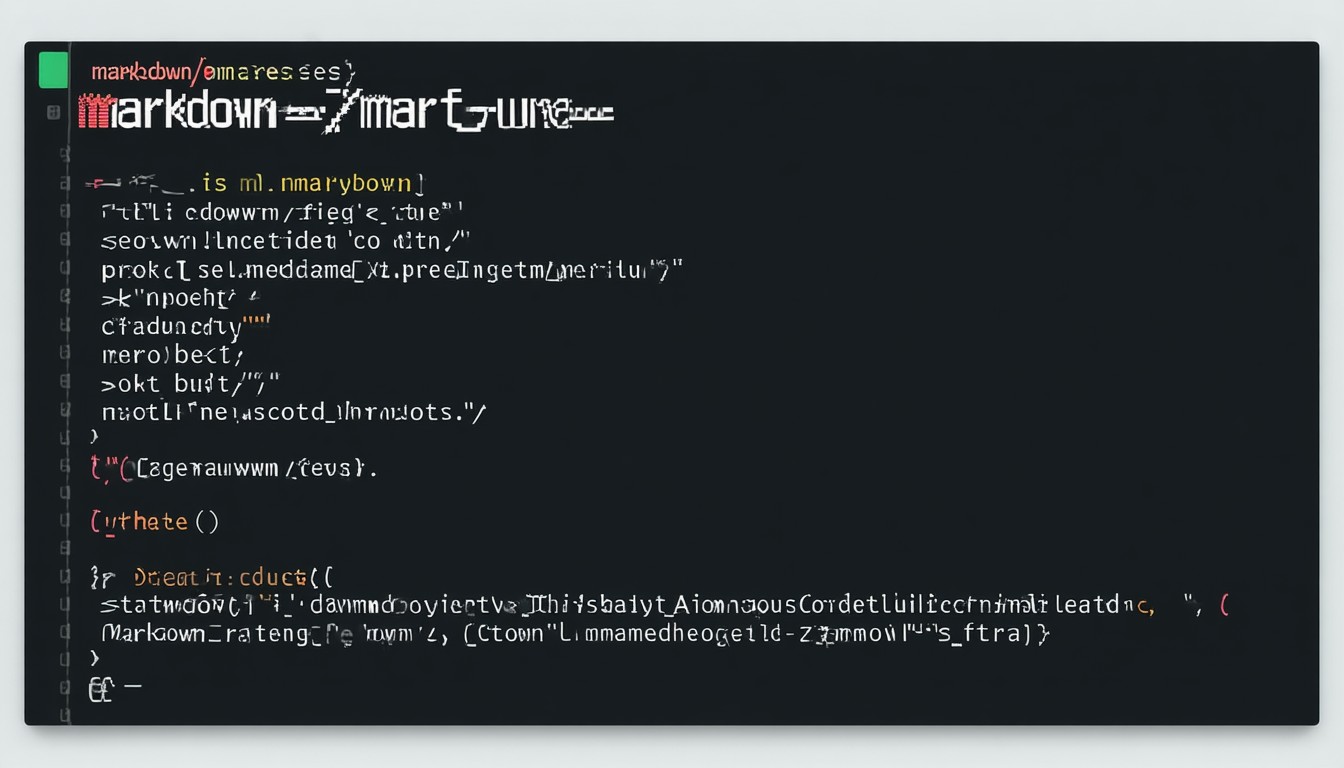Click the orange '(uthate()' call

[154, 521]
